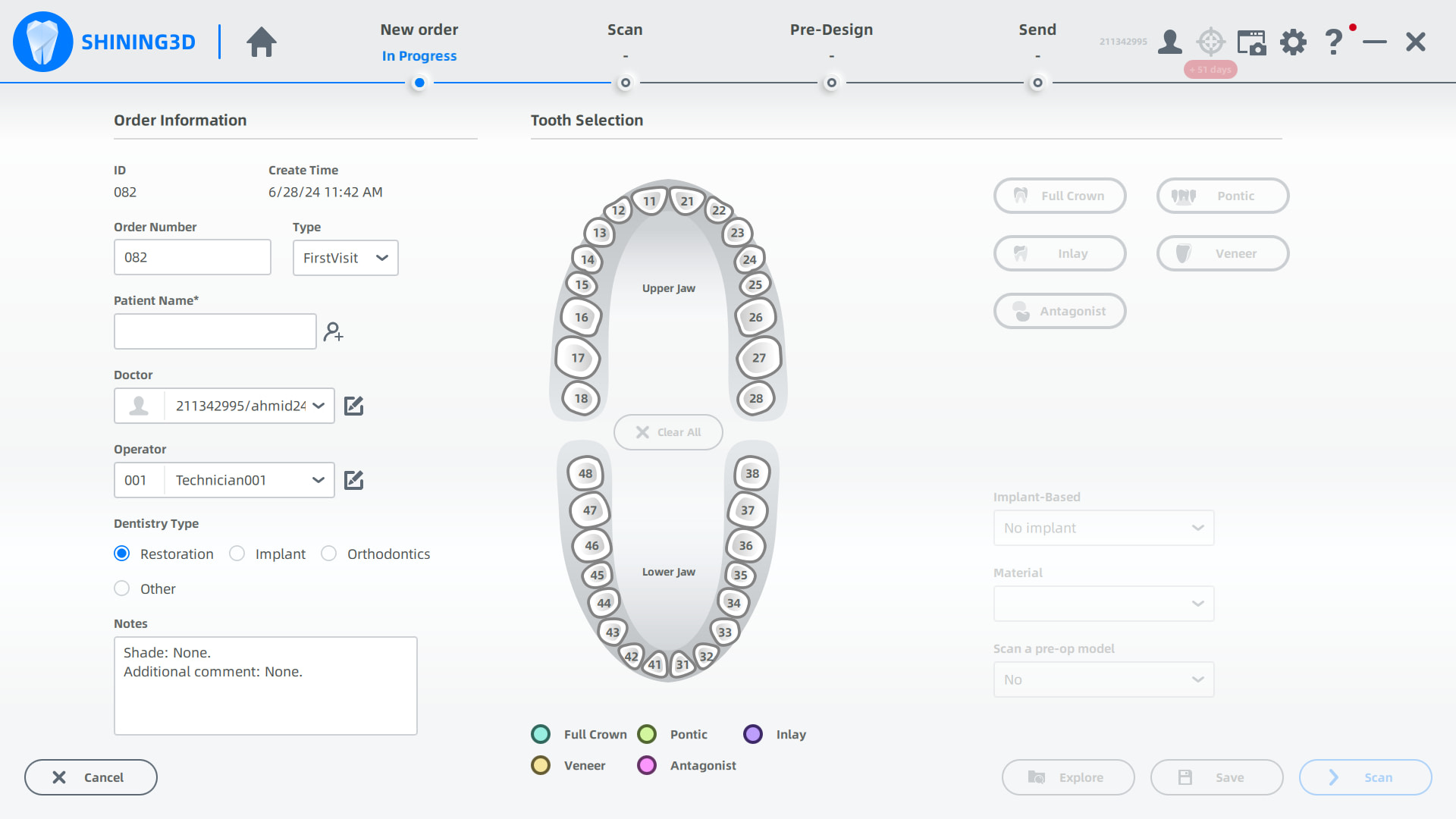
Task: Choose the Other dentistry type
Action: point(122,588)
